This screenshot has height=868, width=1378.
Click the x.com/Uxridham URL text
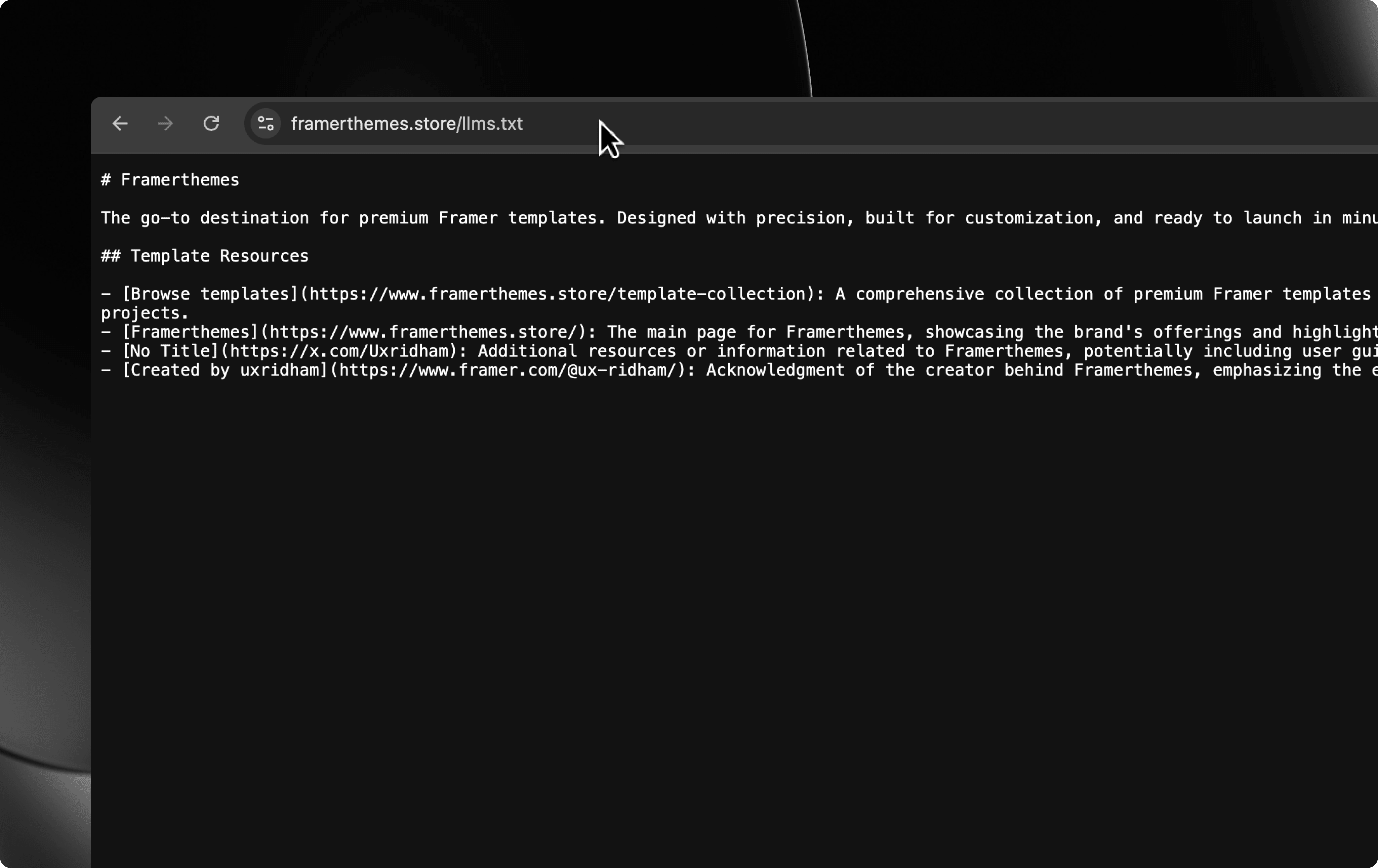click(x=339, y=351)
